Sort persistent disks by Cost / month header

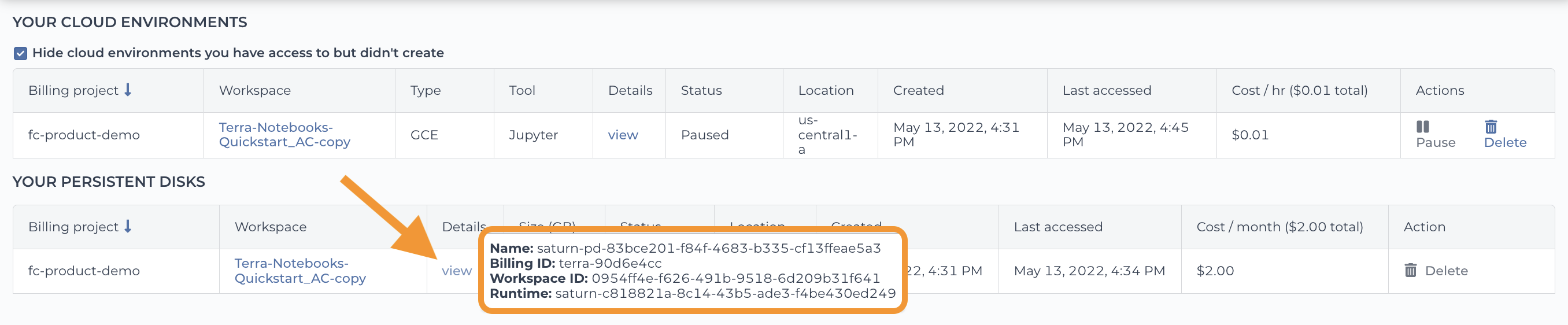(x=1279, y=227)
